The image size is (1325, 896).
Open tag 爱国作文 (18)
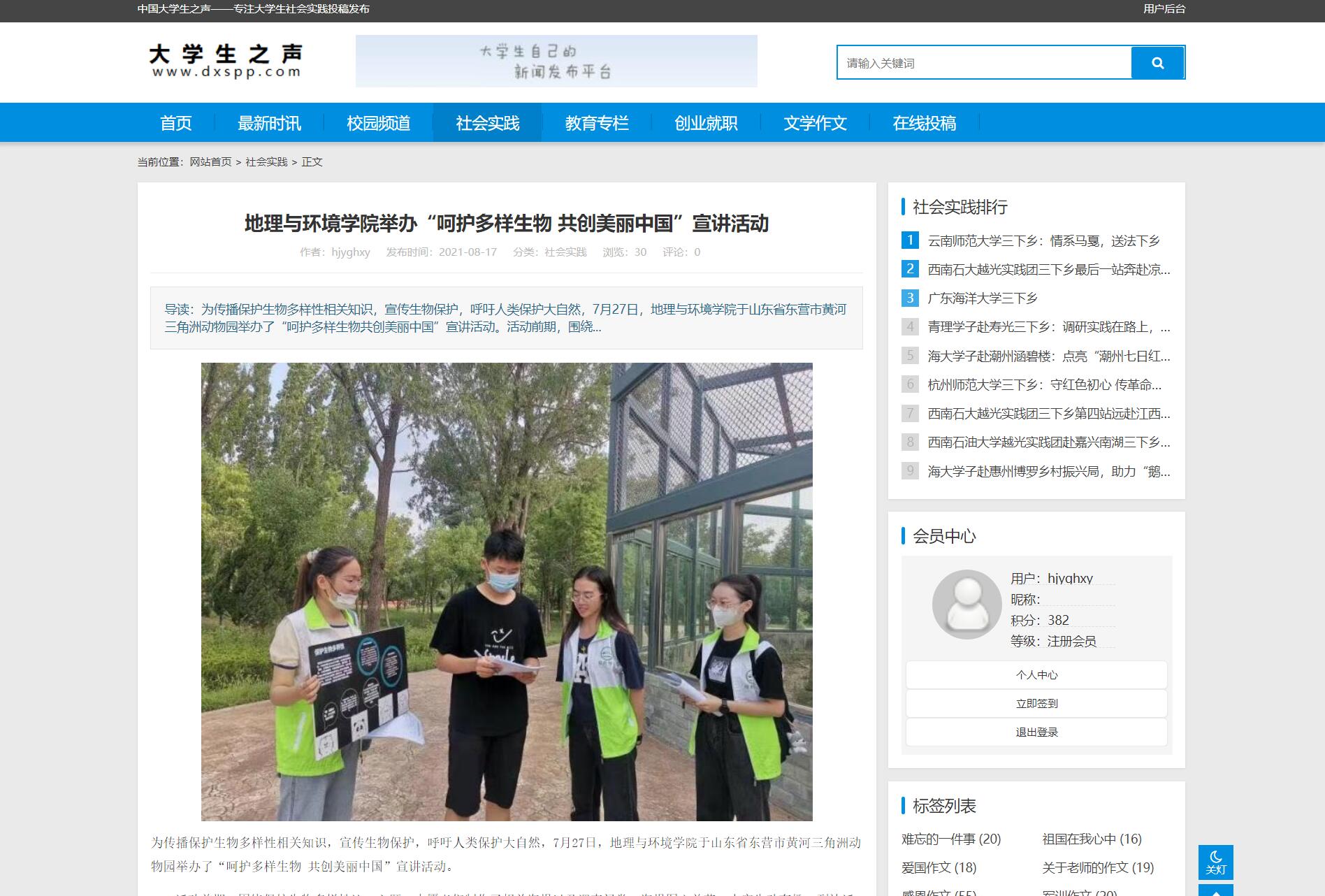coord(939,868)
